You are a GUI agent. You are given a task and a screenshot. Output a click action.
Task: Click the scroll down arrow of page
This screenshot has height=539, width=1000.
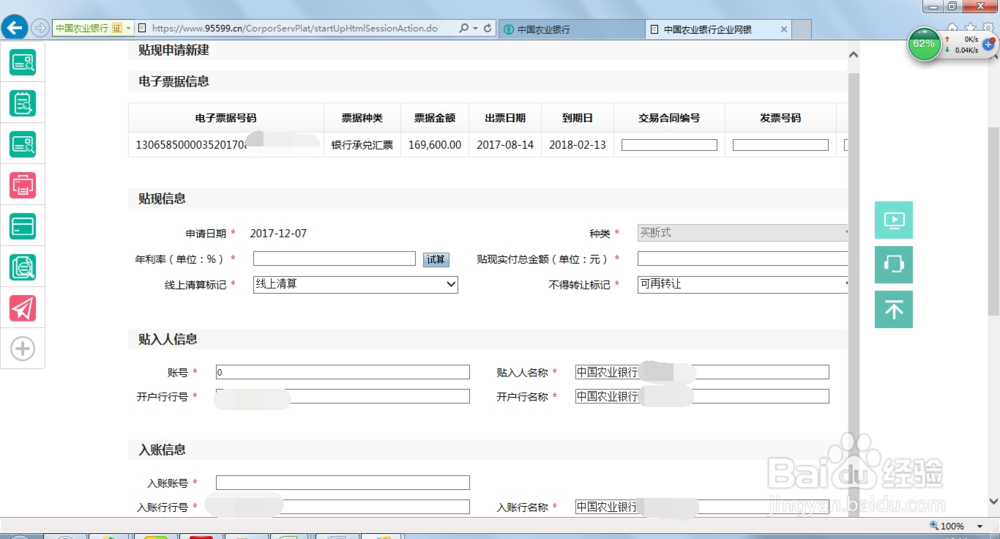point(994,501)
